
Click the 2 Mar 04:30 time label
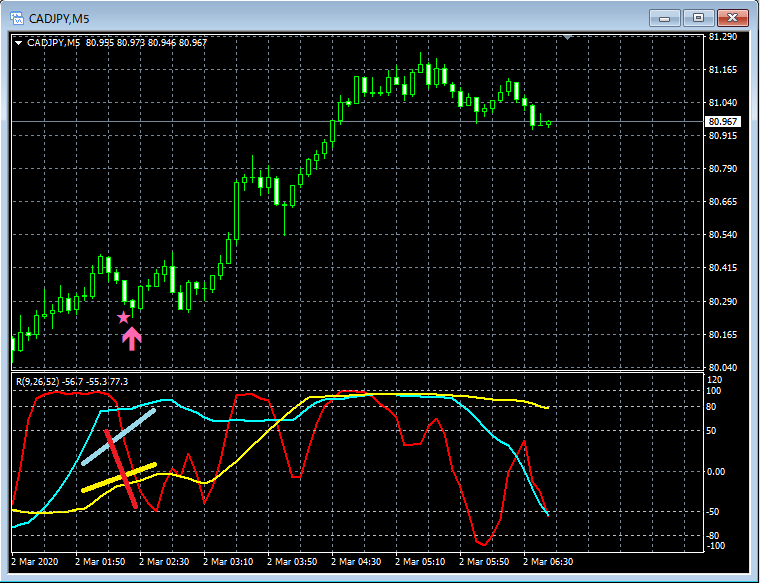click(356, 562)
